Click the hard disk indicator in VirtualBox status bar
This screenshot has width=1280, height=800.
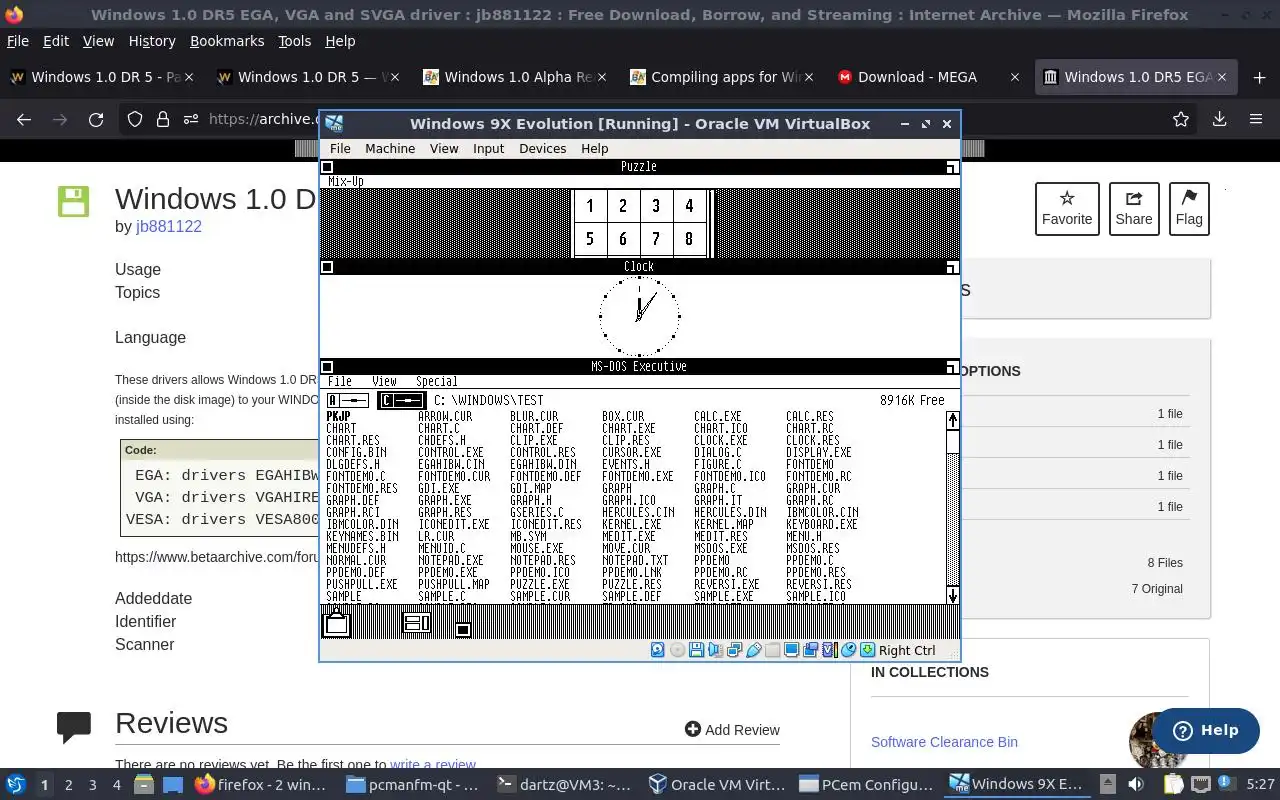[x=657, y=650]
